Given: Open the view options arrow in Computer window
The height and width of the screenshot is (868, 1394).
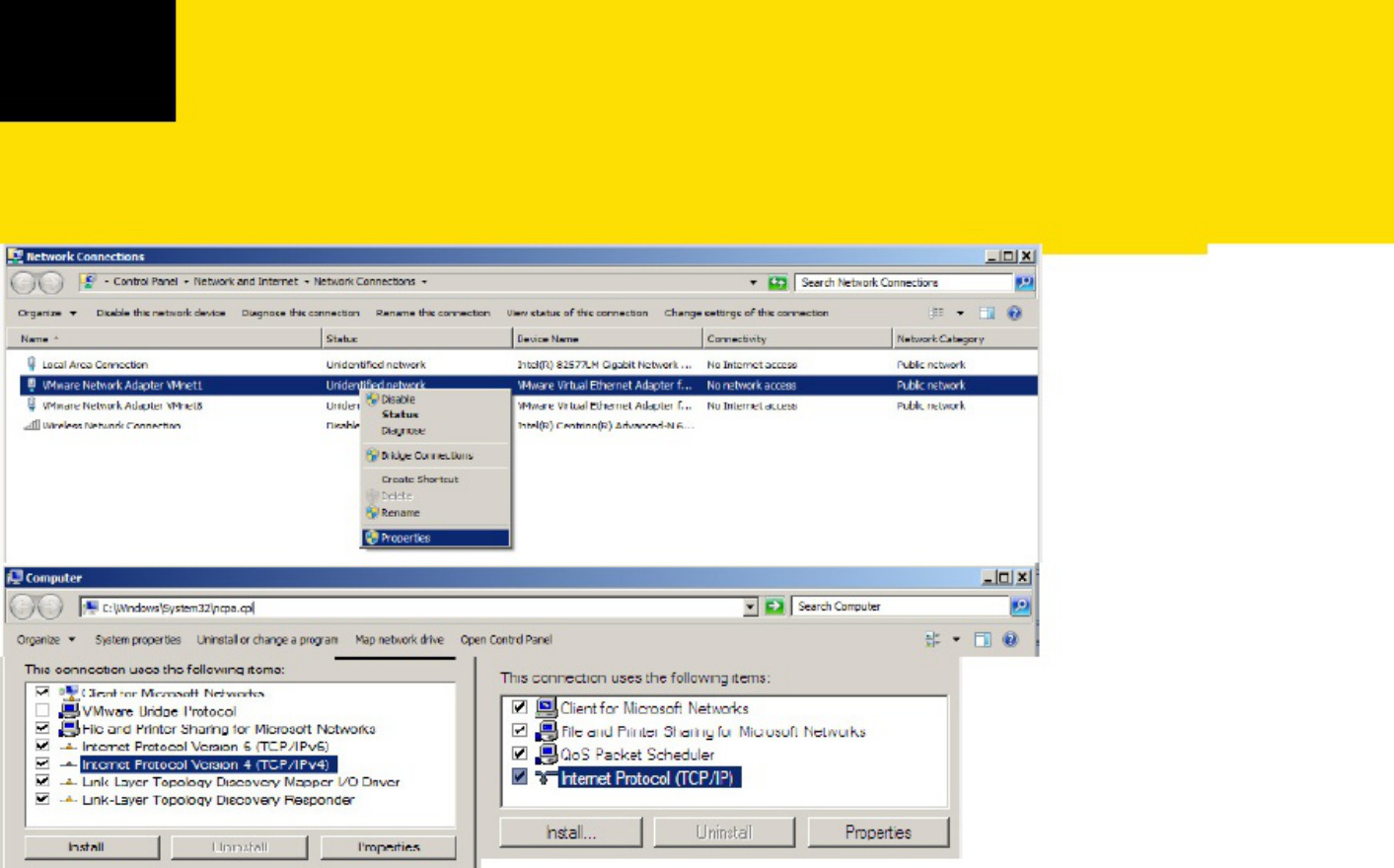Looking at the screenshot, I should (x=956, y=640).
